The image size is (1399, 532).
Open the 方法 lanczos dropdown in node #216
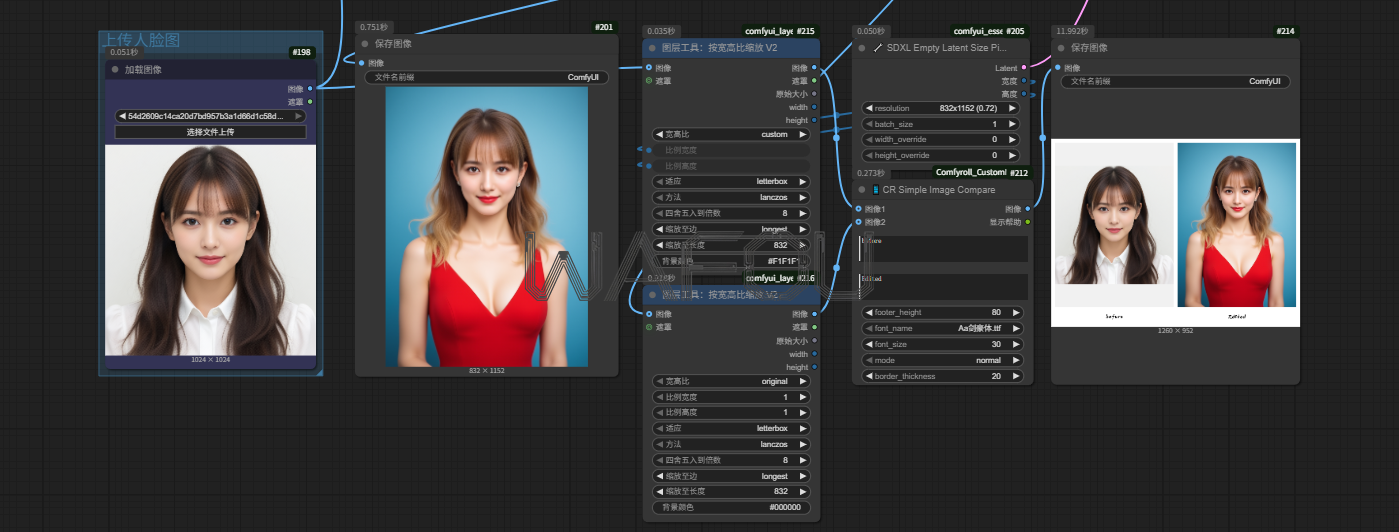[x=730, y=444]
